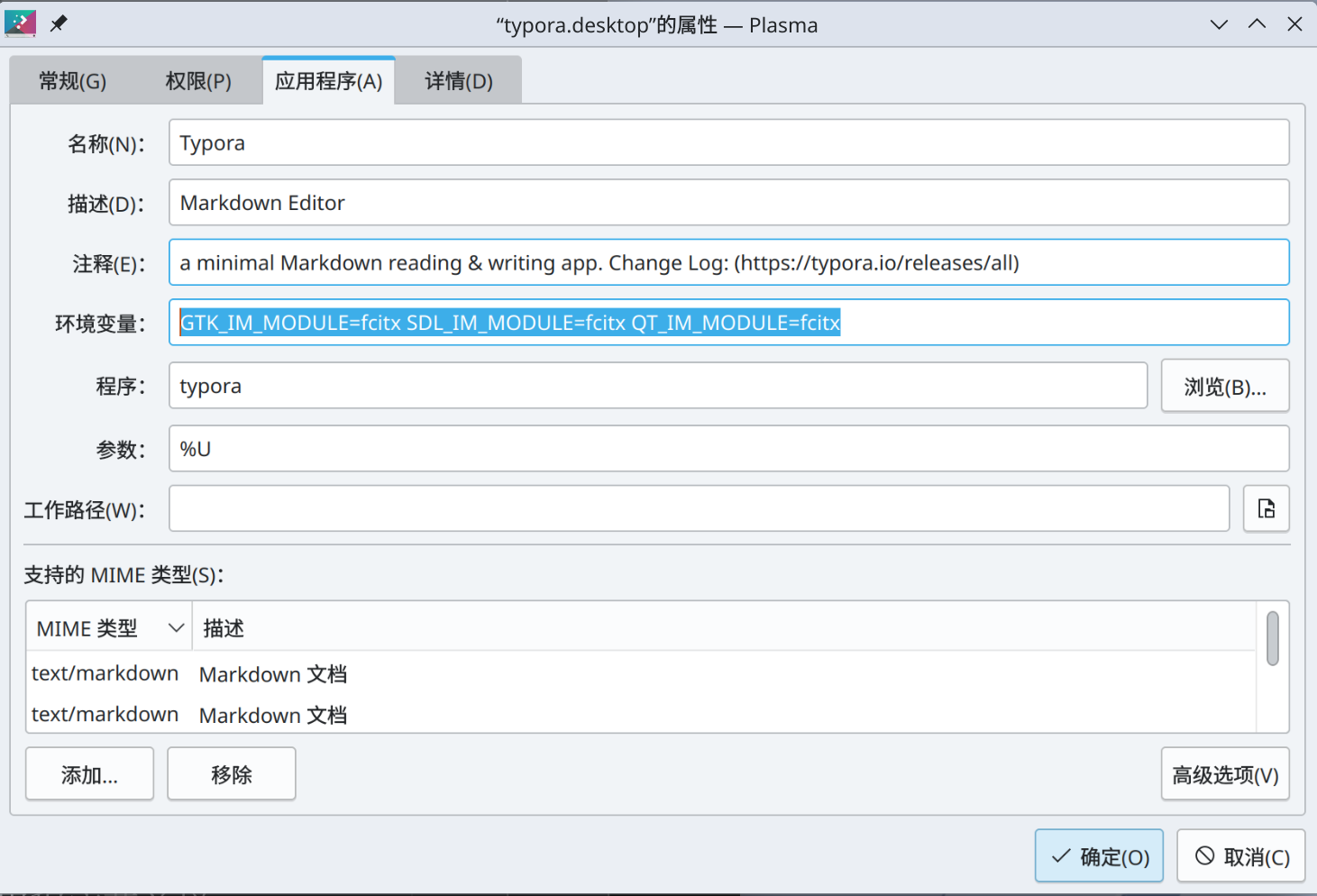Click the 取消(C) button
Screen dimensions: 1317x896
click(x=1241, y=855)
